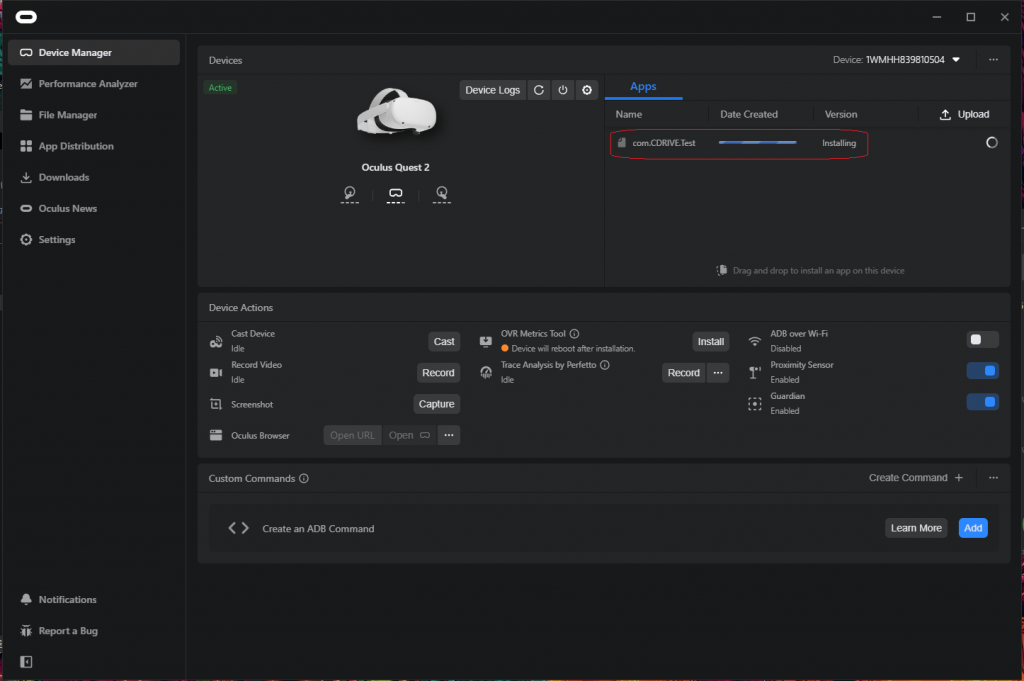Click the Trace Analysis icon
1024x681 pixels.
coord(486,372)
